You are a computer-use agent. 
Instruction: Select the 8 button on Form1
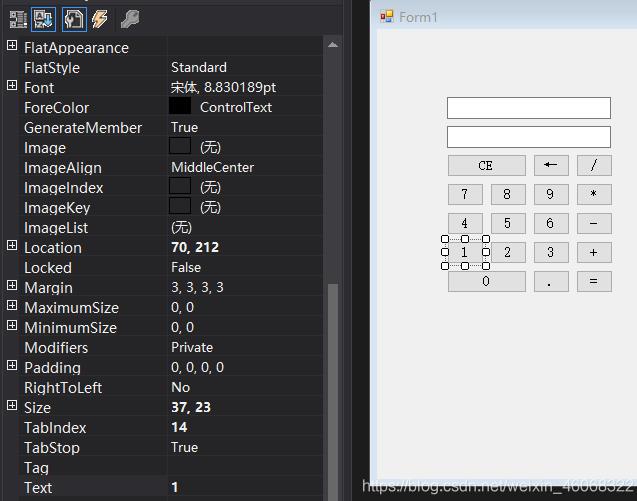coord(508,194)
